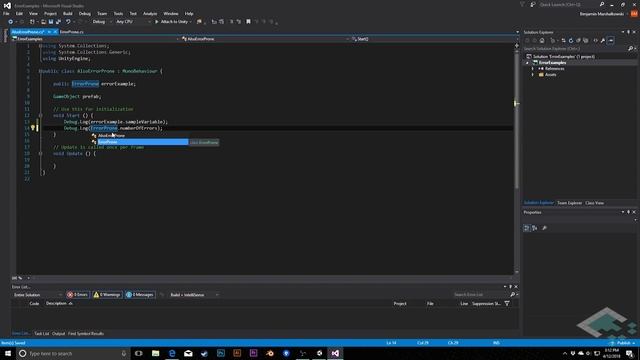Open the Tools menu
This screenshot has height=360, width=640.
(x=118, y=13)
